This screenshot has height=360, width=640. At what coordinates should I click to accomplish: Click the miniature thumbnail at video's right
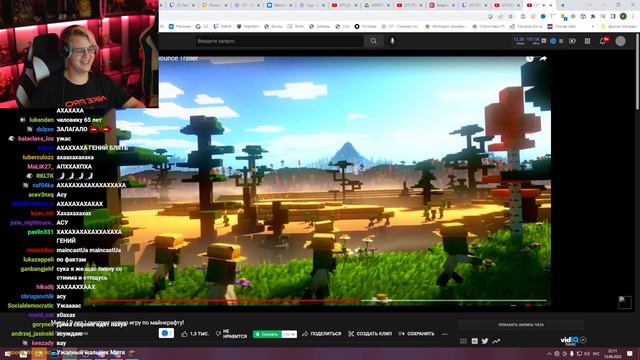coord(624,302)
